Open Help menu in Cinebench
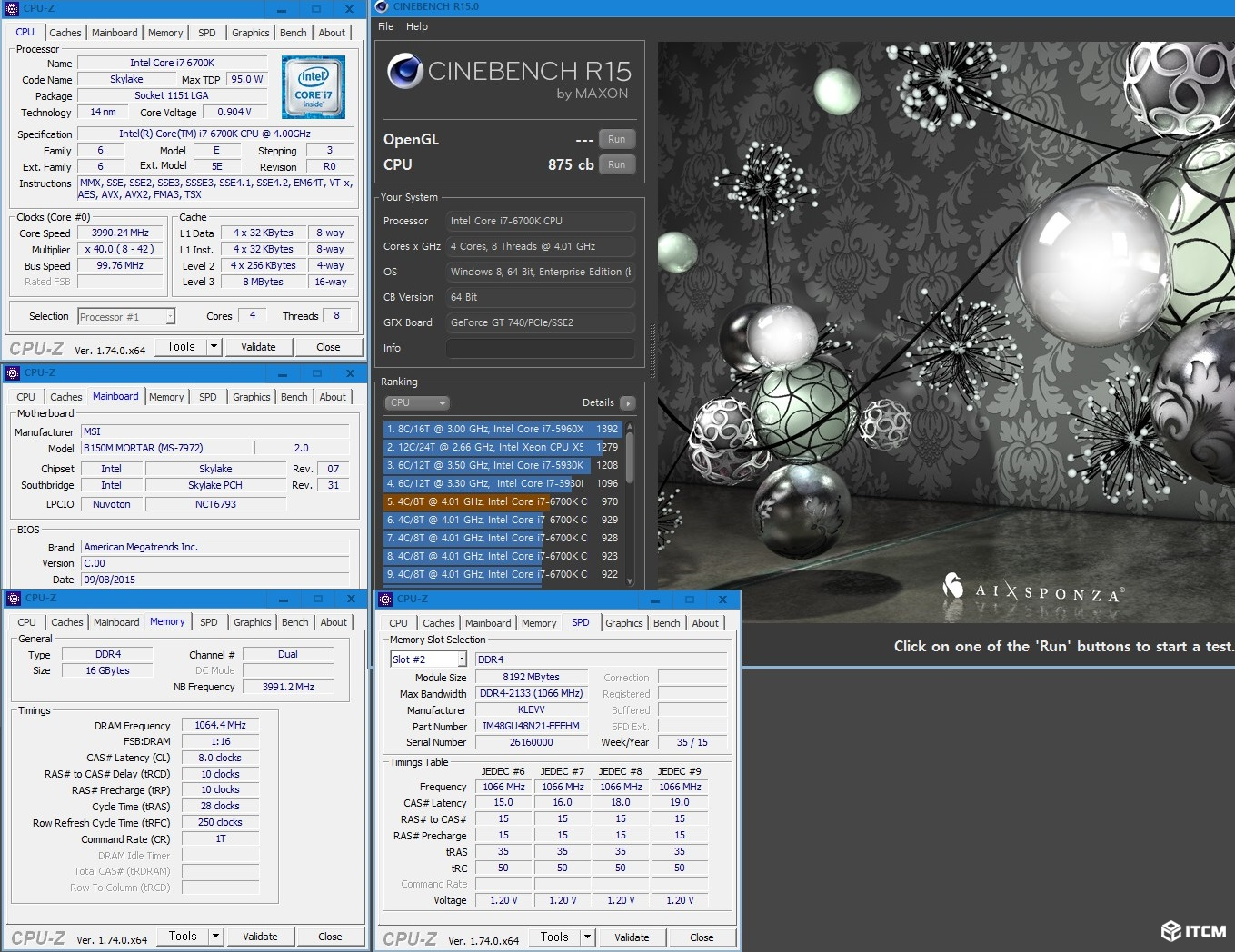The width and height of the screenshot is (1235, 952). [417, 26]
